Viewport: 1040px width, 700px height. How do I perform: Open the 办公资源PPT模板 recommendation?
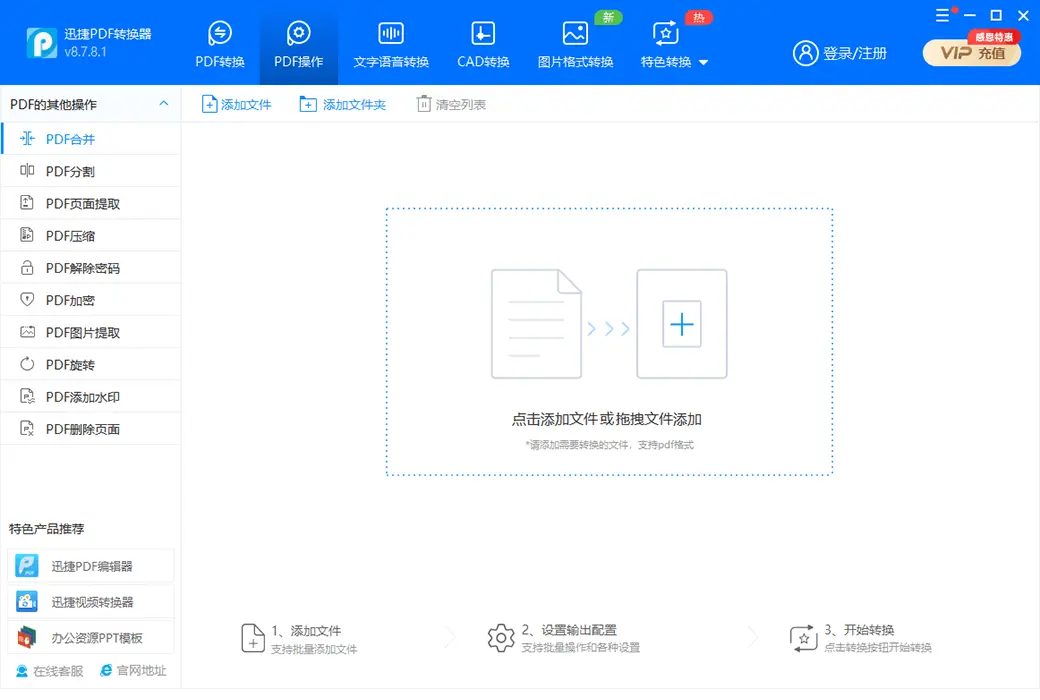pos(91,638)
